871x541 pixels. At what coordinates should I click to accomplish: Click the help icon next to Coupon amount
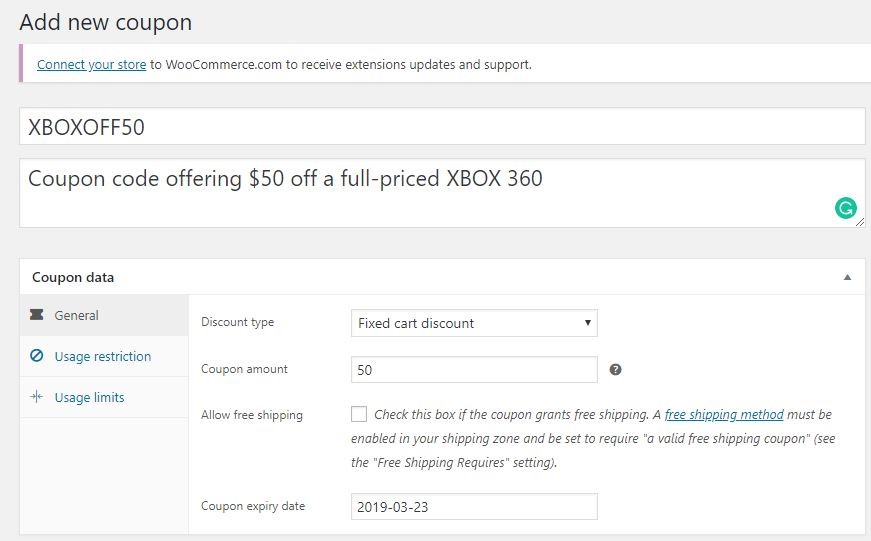[615, 369]
